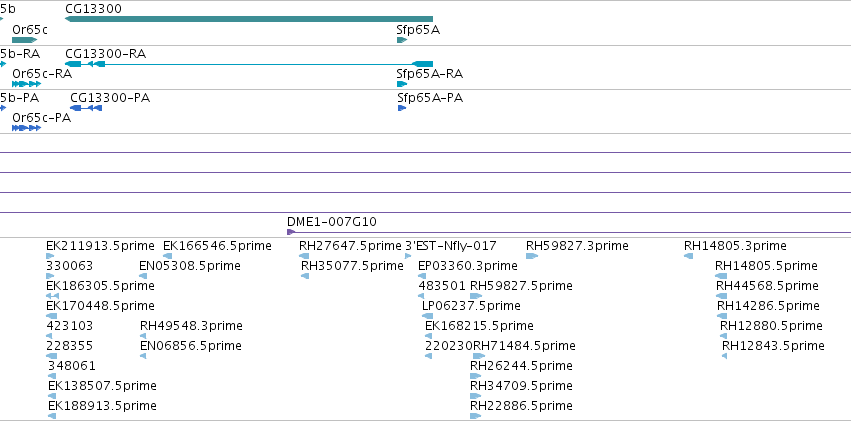Viewport: 851px width, 421px height.
Task: Select the RH26244.5prime EST glyph
Action: 476,377
